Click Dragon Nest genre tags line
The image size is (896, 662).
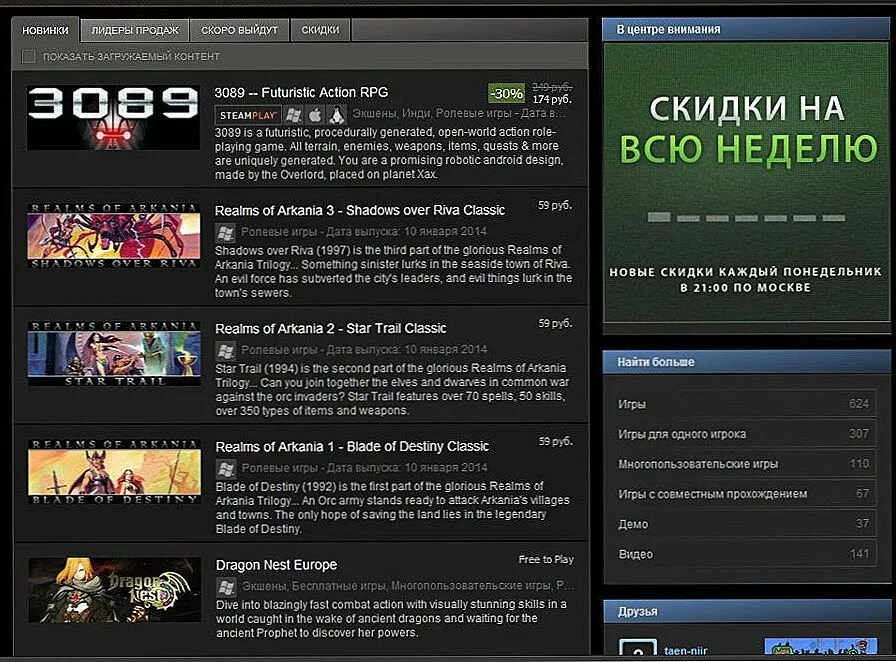point(408,585)
